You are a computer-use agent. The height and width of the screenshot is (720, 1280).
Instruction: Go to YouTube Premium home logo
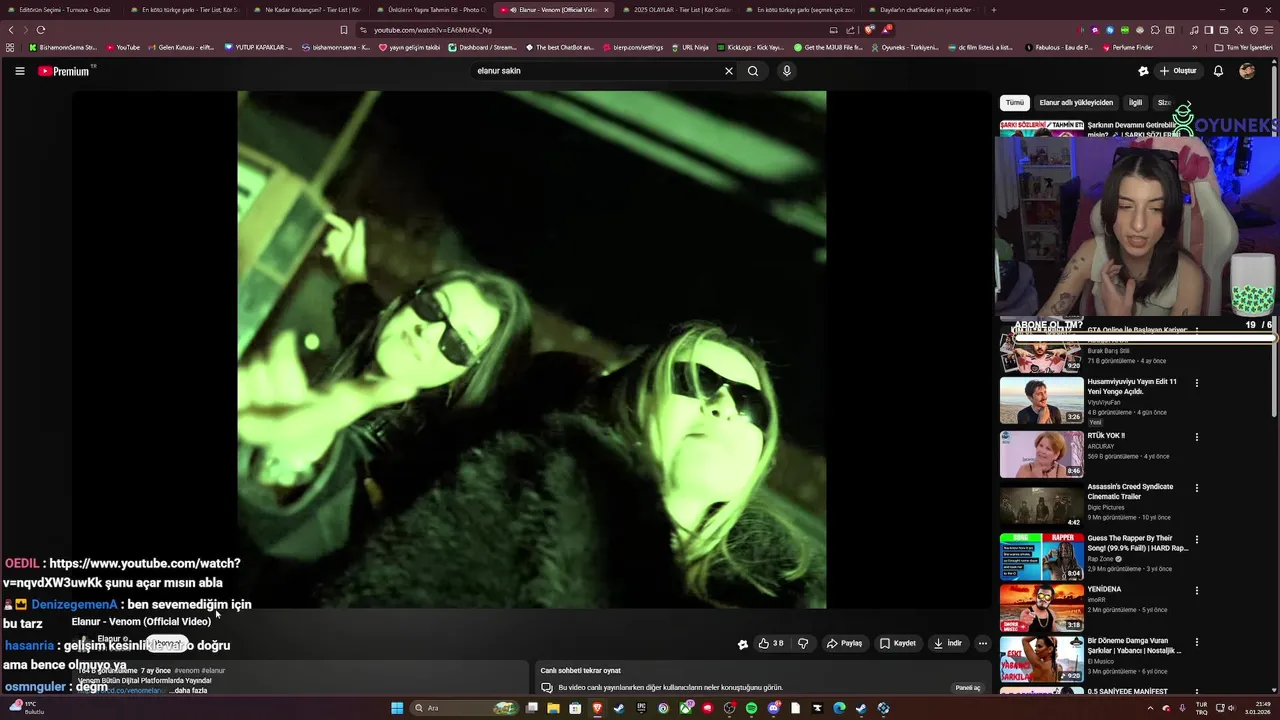[x=66, y=71]
